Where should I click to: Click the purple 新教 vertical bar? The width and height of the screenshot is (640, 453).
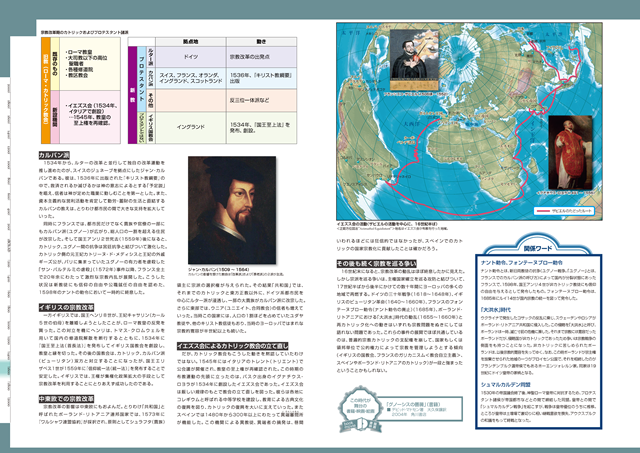132,95
